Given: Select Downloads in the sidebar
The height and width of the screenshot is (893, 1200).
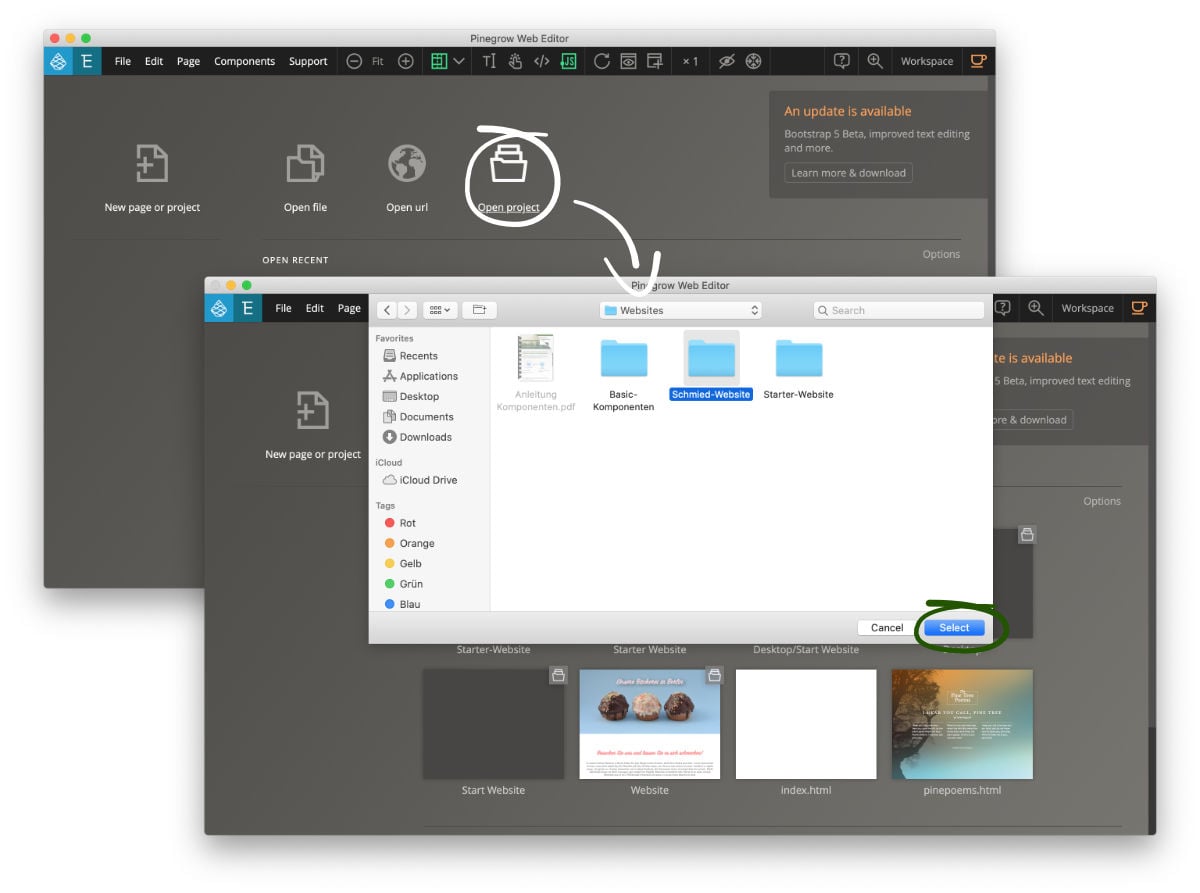Looking at the screenshot, I should 417,437.
